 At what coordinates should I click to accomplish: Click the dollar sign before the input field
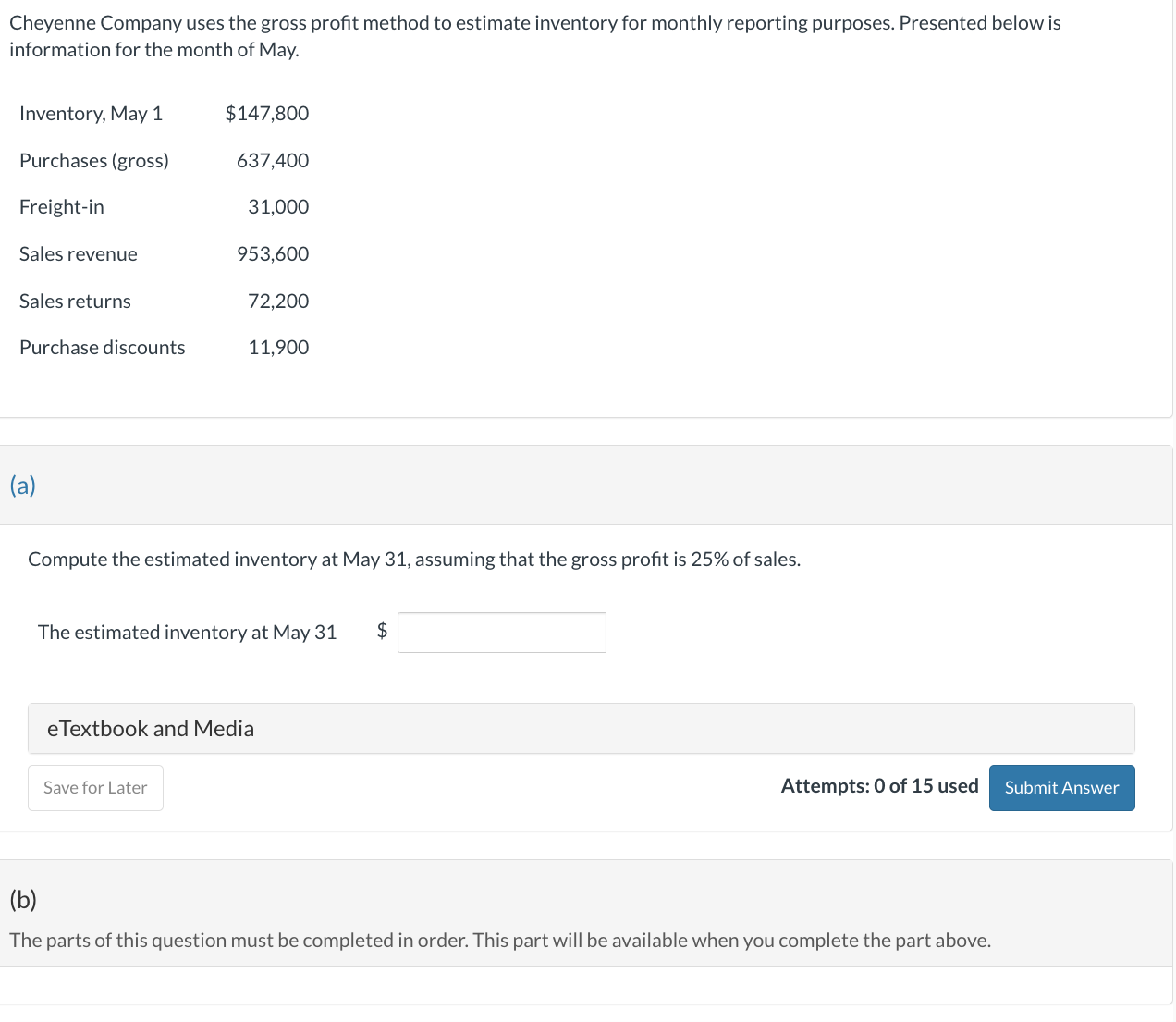[382, 632]
